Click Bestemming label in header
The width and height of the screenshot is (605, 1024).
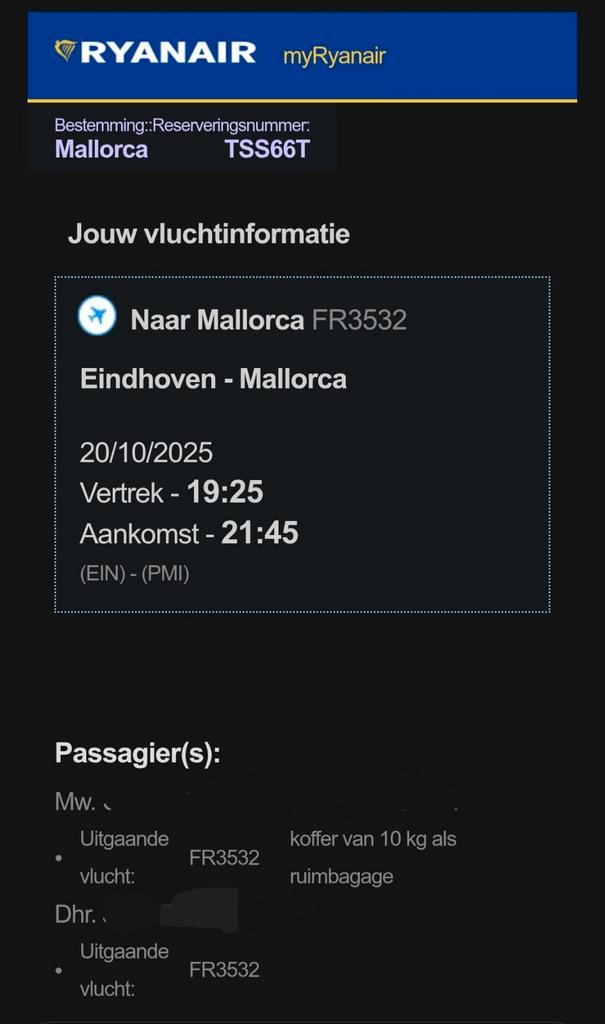tap(98, 126)
